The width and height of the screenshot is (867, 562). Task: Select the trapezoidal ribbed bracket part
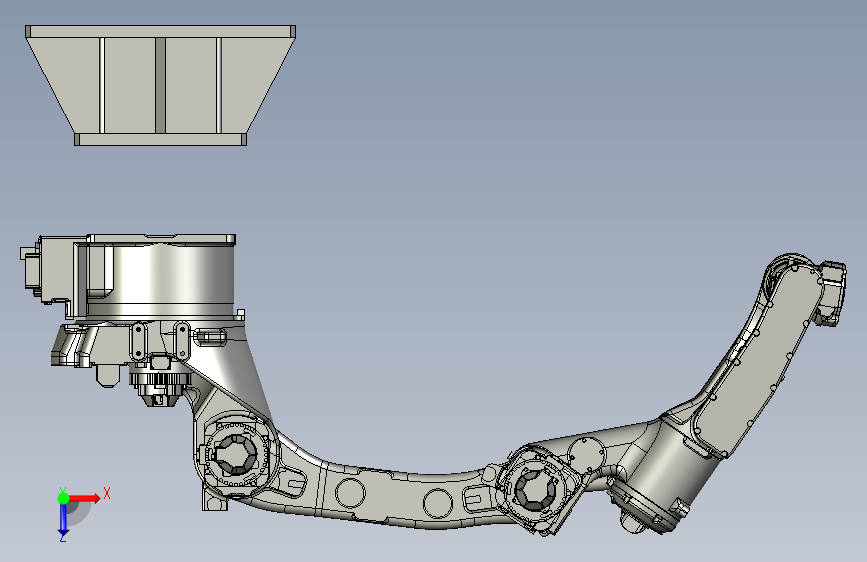point(160,85)
